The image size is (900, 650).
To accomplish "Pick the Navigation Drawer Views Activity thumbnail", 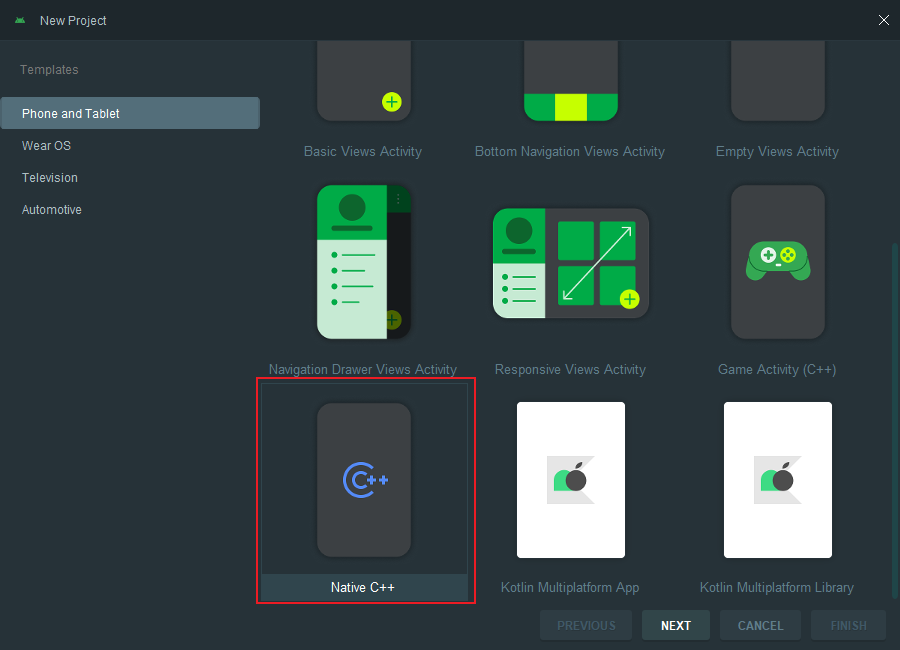I will 364,262.
